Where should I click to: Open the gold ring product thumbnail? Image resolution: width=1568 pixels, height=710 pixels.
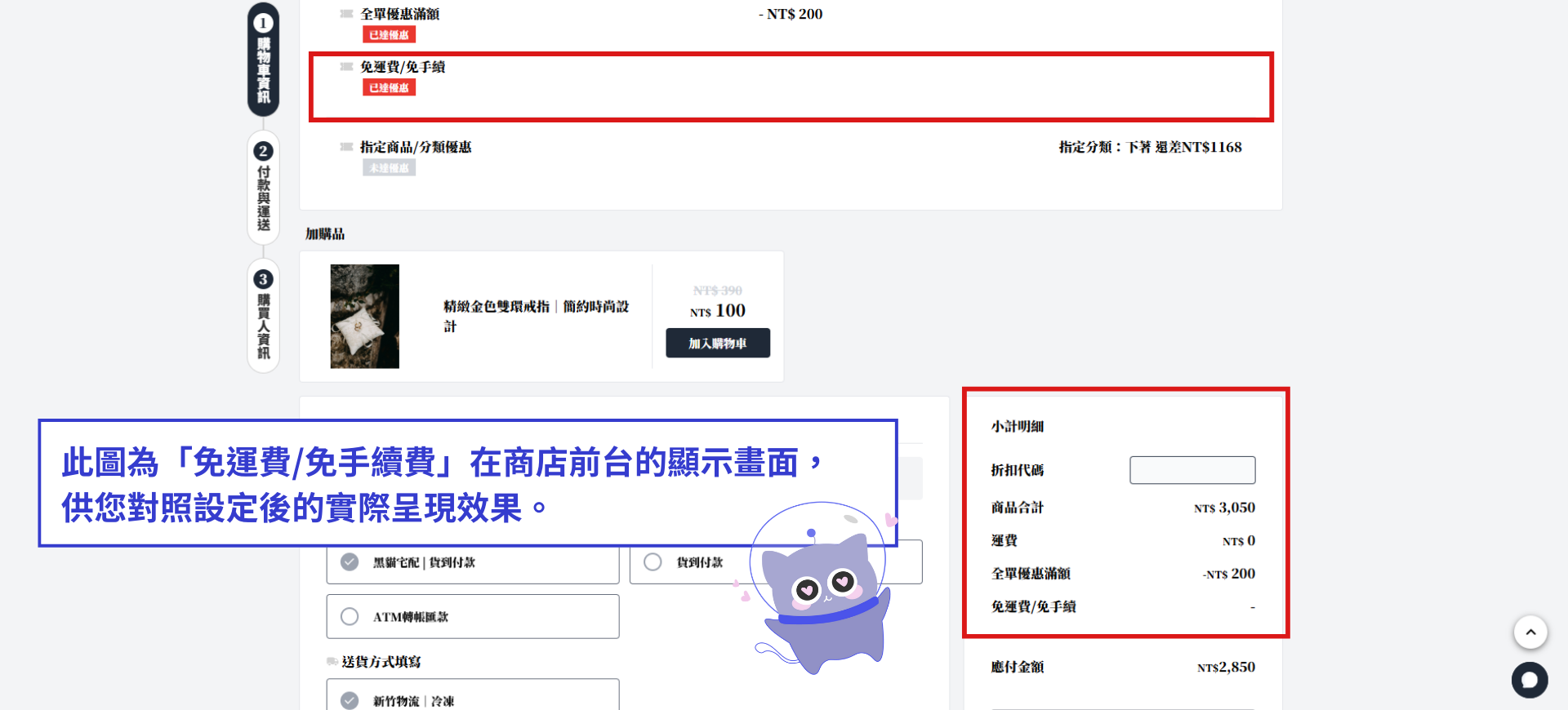click(x=364, y=316)
